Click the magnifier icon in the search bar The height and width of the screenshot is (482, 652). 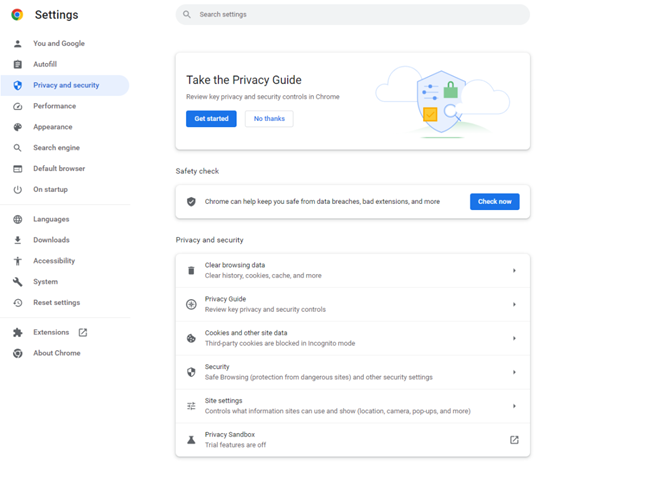187,15
